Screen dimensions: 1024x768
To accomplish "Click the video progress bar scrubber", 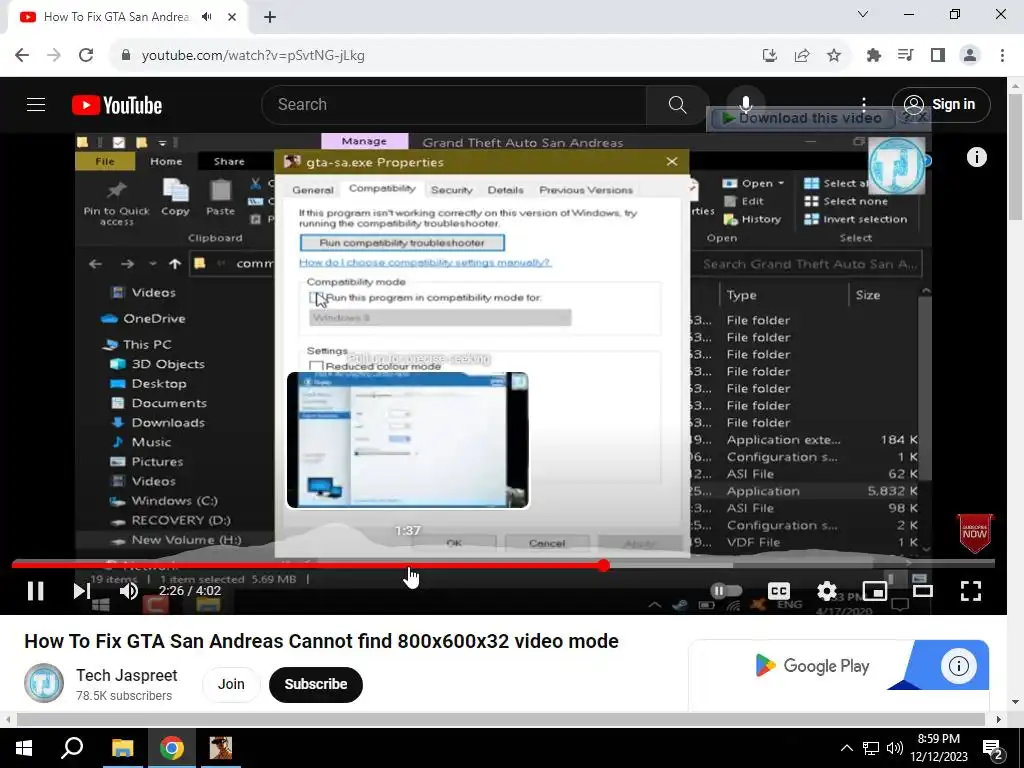I will click(603, 566).
